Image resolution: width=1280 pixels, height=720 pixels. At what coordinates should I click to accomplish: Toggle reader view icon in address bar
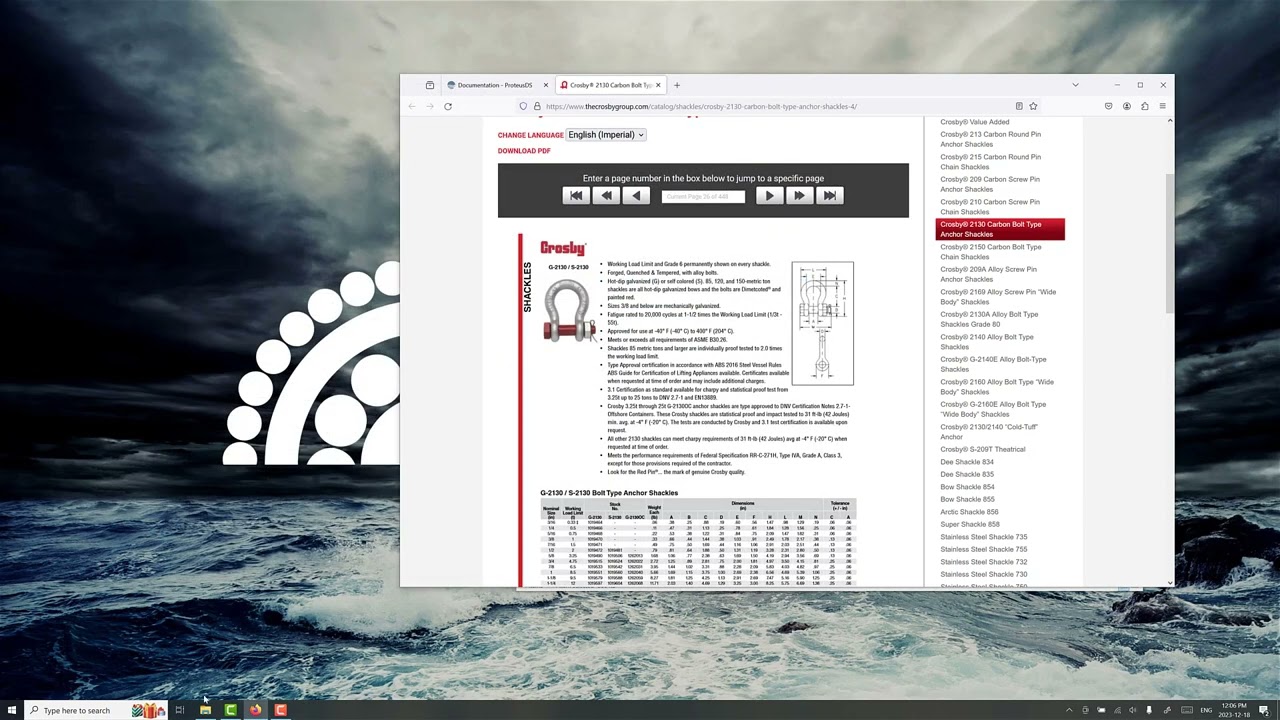pos(1019,106)
